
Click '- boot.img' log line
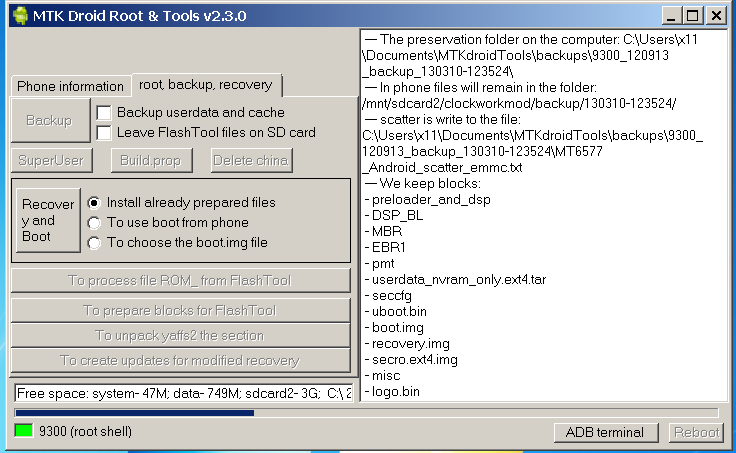pos(394,328)
